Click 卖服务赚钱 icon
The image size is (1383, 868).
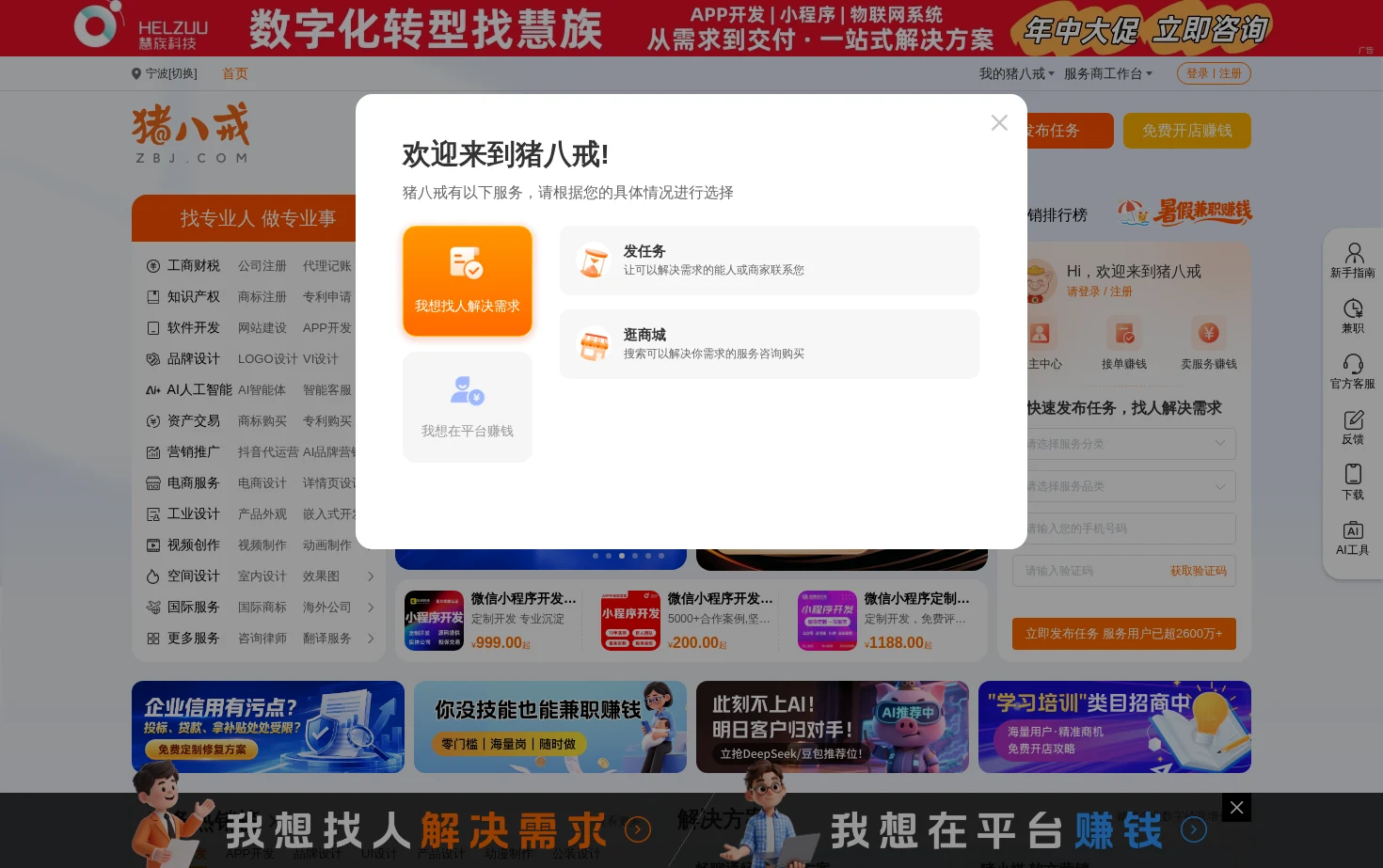pos(1209,333)
